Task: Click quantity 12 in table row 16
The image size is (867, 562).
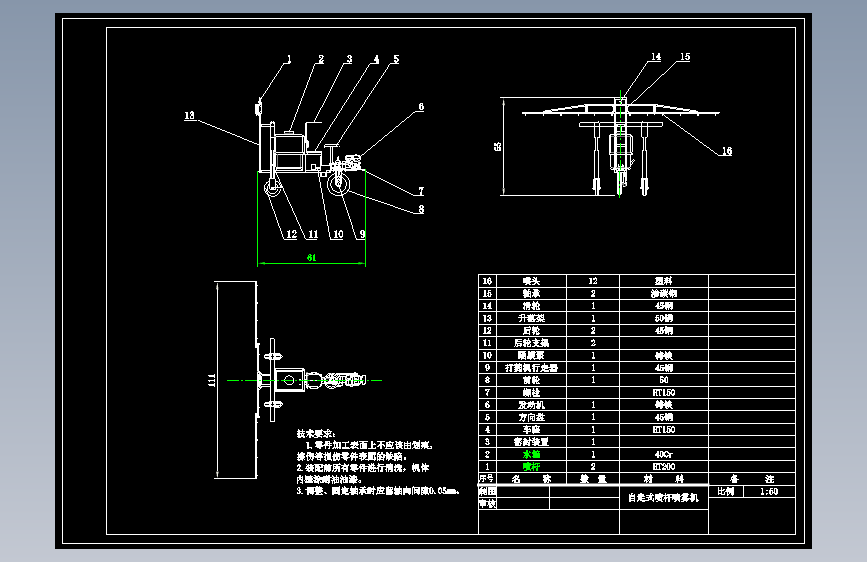Action: [593, 281]
